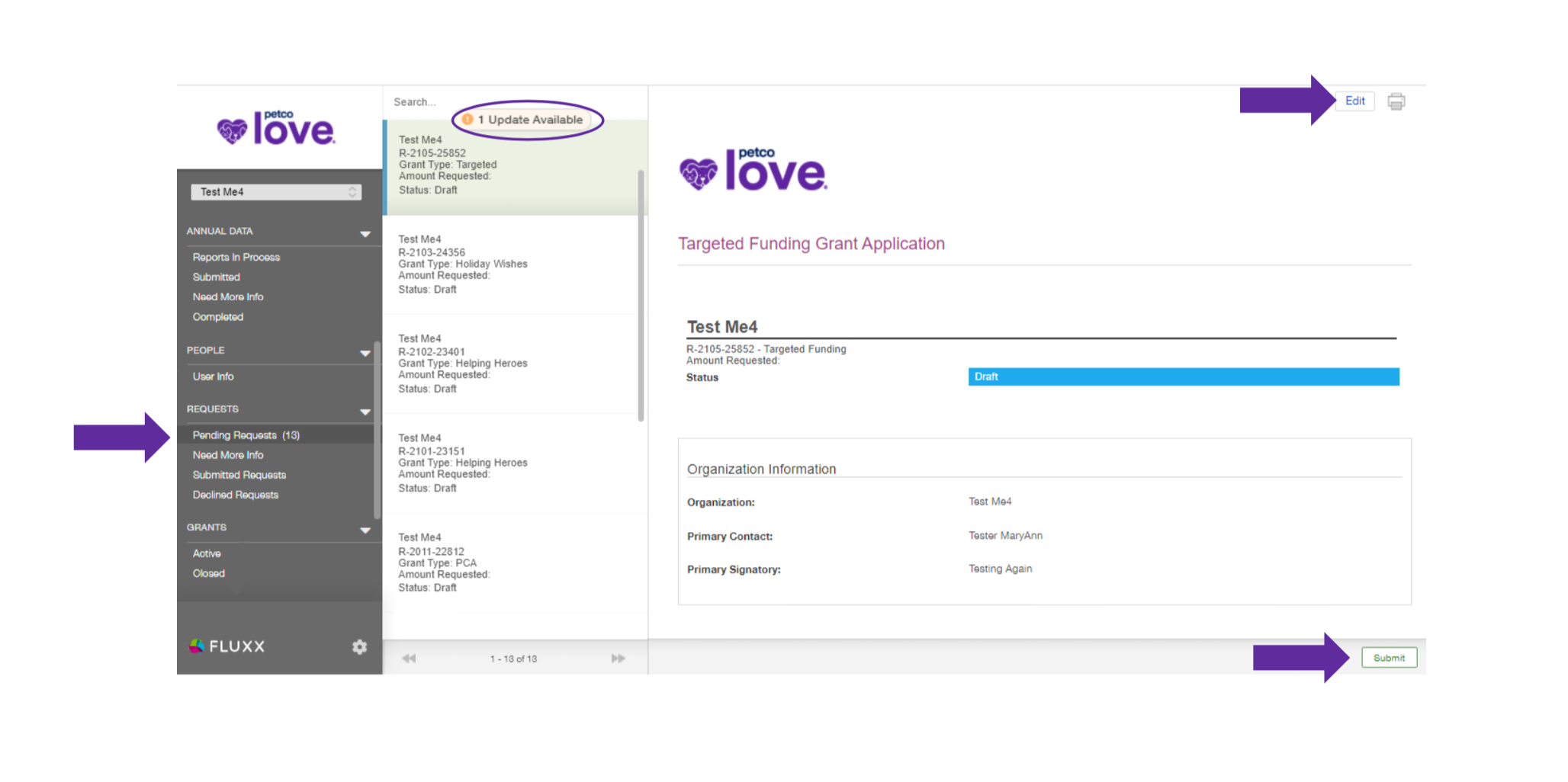1568x782 pixels.
Task: Open the Test Me4 organization dropdown
Action: pos(276,192)
